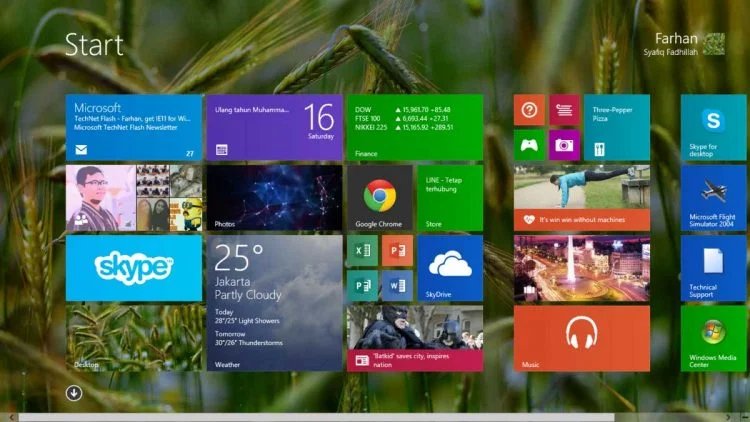Image resolution: width=750 pixels, height=422 pixels.
Task: Launch Excel small tile
Action: (362, 250)
